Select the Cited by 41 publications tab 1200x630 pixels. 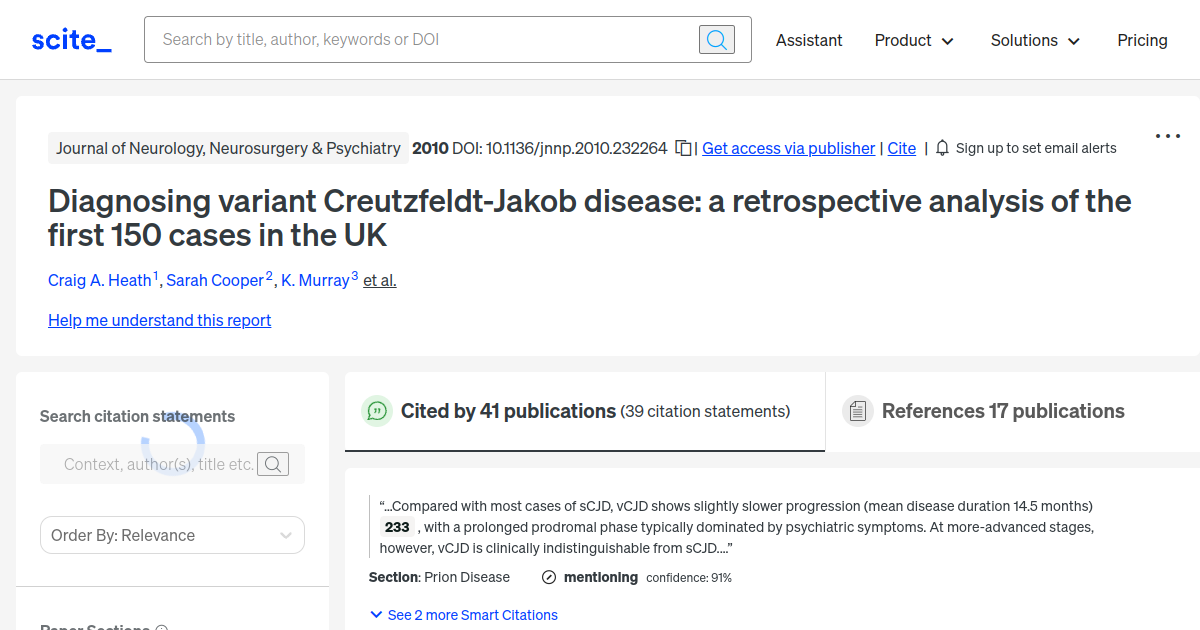click(x=508, y=410)
